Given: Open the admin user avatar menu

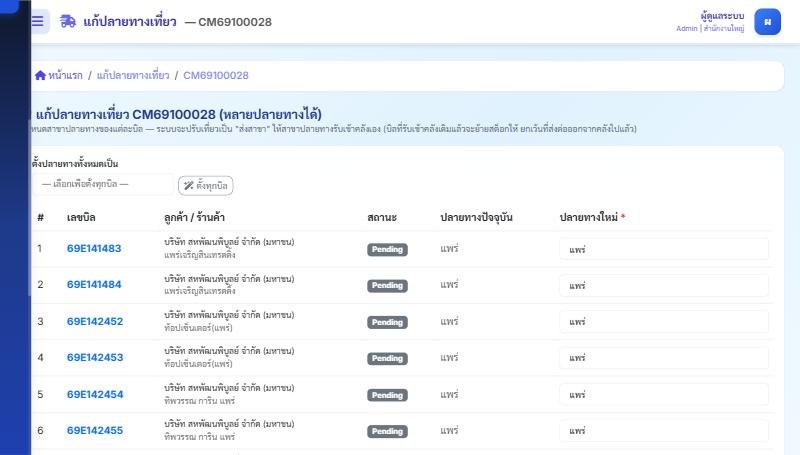Looking at the screenshot, I should (x=767, y=22).
